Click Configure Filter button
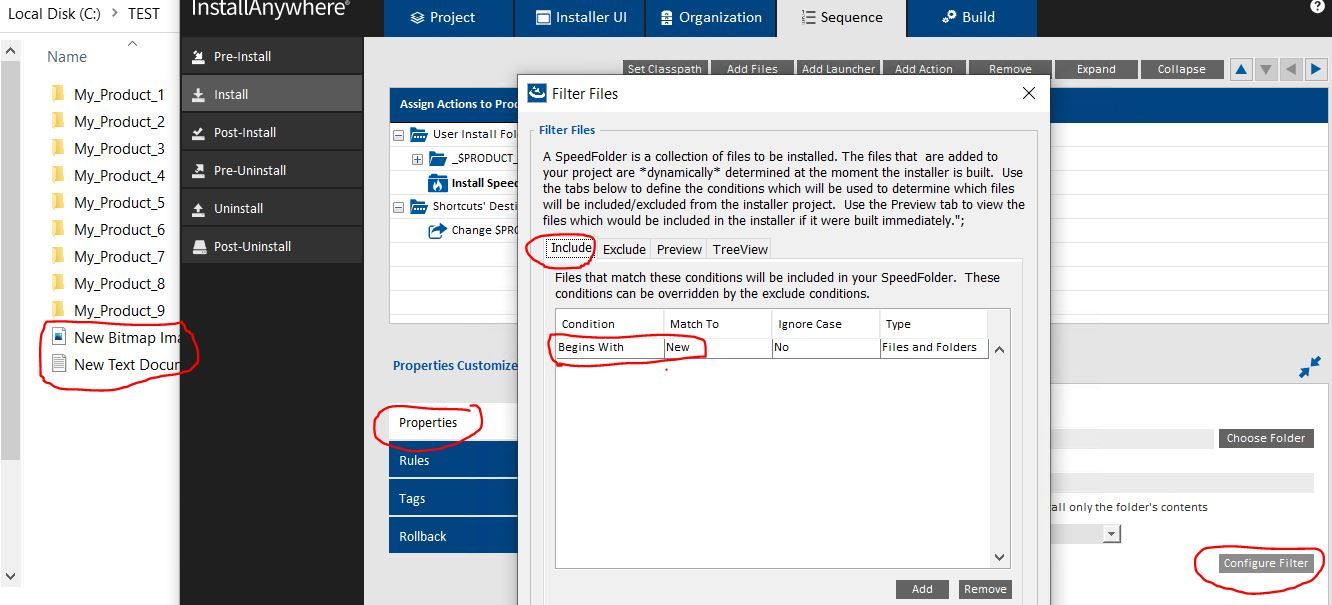Image resolution: width=1332 pixels, height=605 pixels. [1265, 563]
